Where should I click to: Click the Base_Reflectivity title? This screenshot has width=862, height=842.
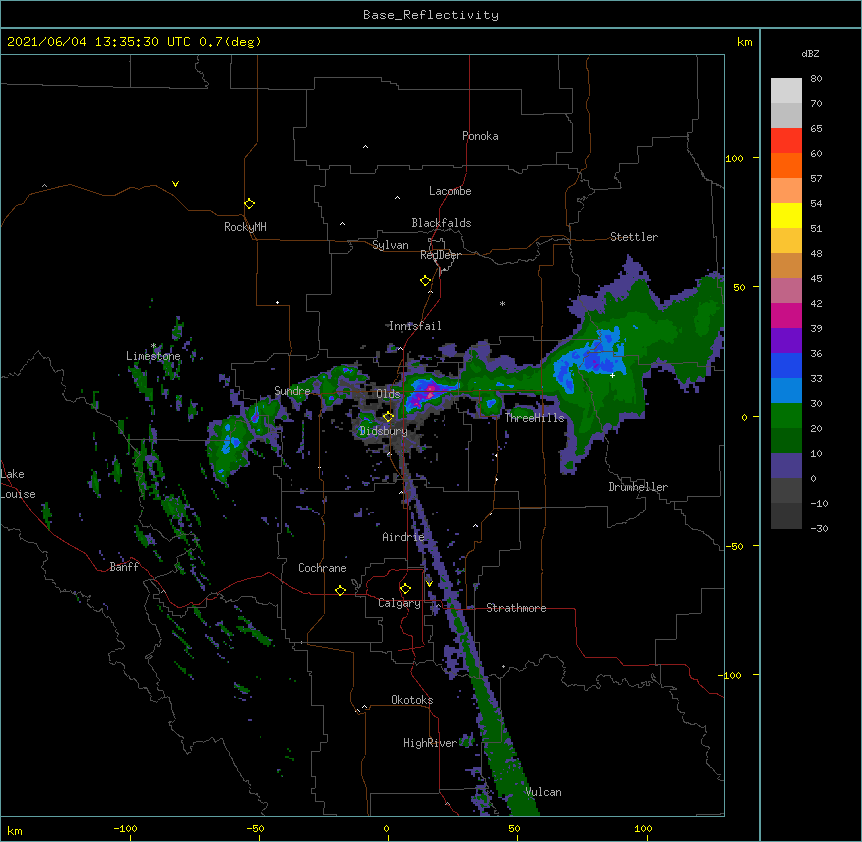[x=431, y=15]
